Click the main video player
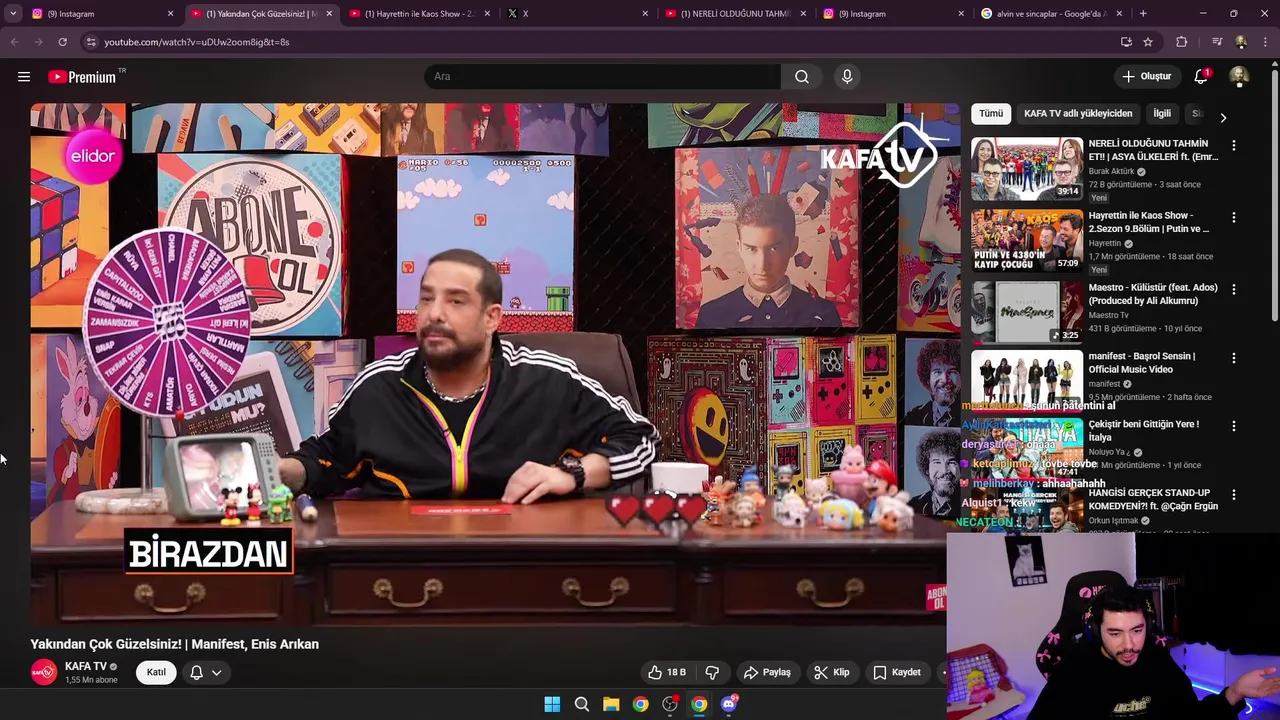Screen dimensions: 1280x720 [495, 364]
